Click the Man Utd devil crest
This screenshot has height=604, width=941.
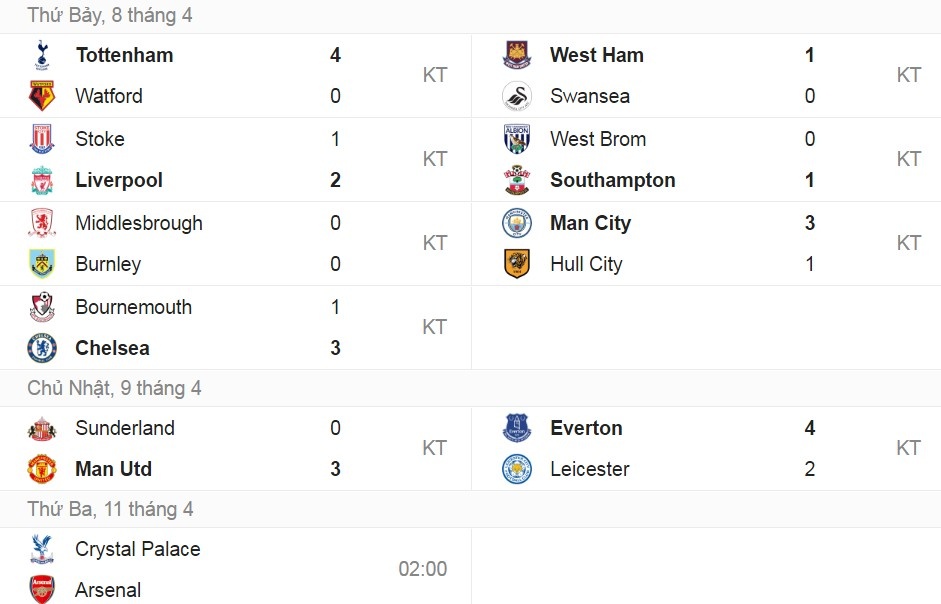[x=41, y=469]
